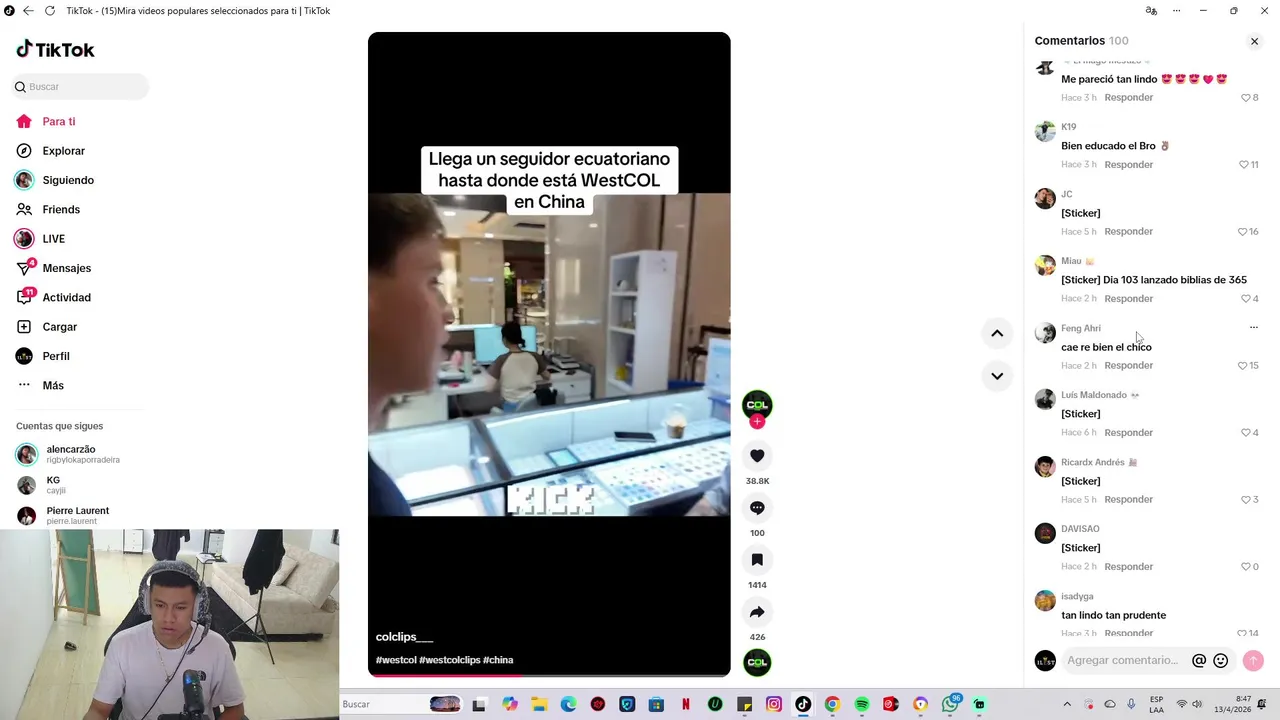1280x720 pixels.
Task: Open the #westcol hashtag
Action: [x=396, y=660]
